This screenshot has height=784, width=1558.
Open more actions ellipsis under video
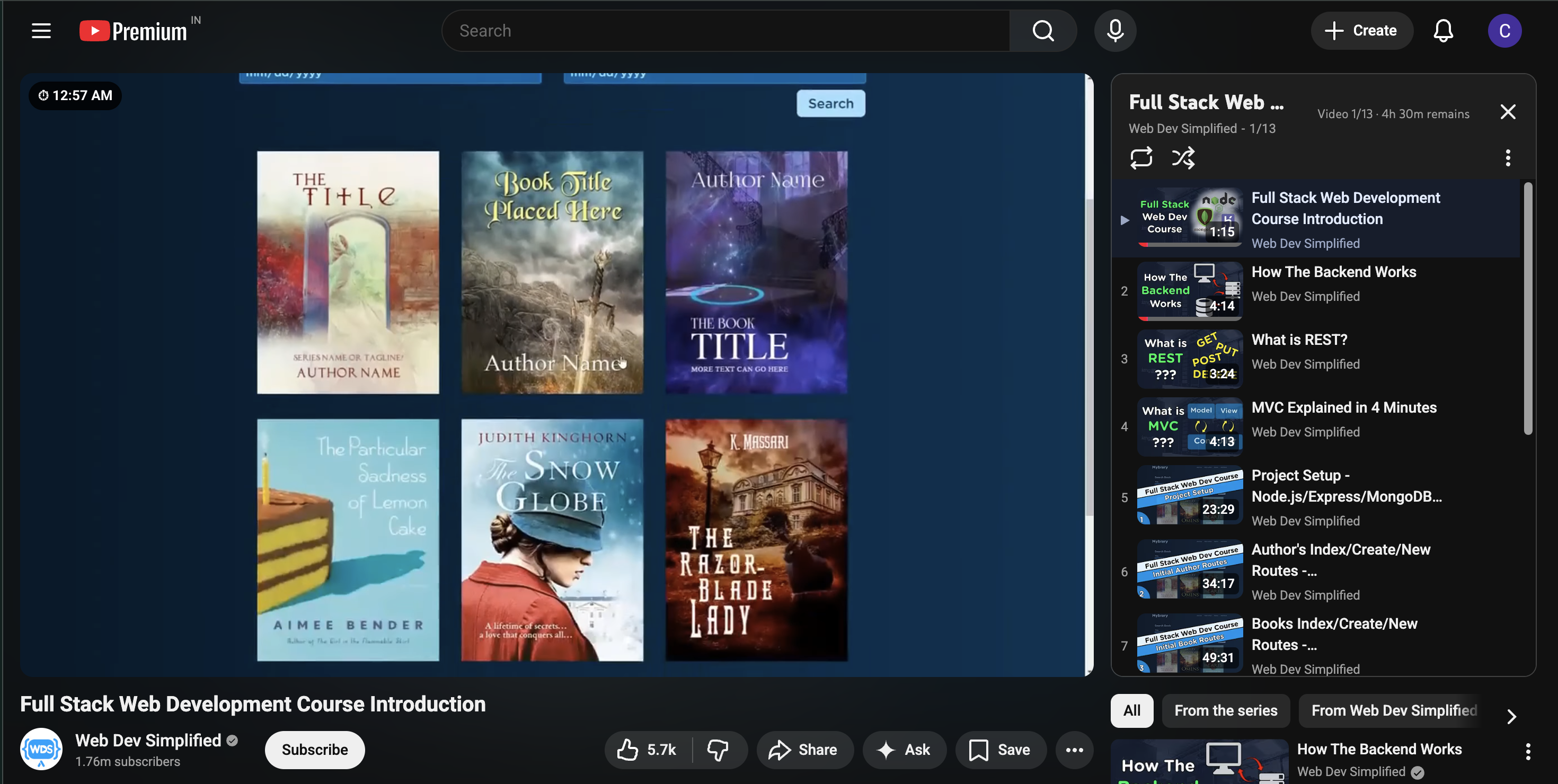pyautogui.click(x=1074, y=750)
